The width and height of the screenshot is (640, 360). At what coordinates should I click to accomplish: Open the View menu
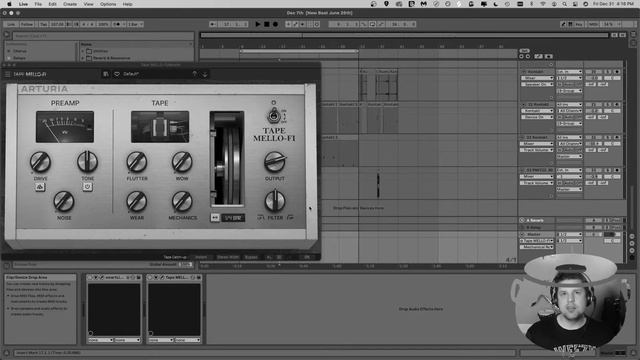88,4
